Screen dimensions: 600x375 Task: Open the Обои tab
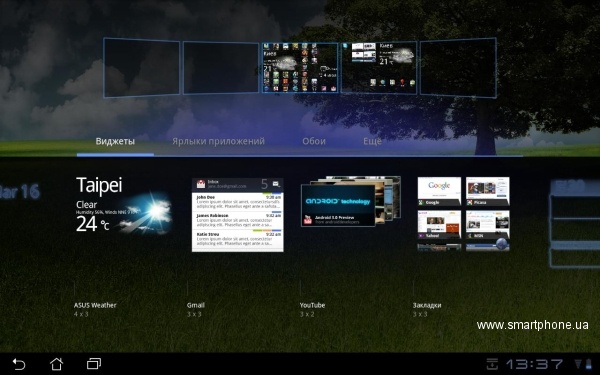pos(314,141)
